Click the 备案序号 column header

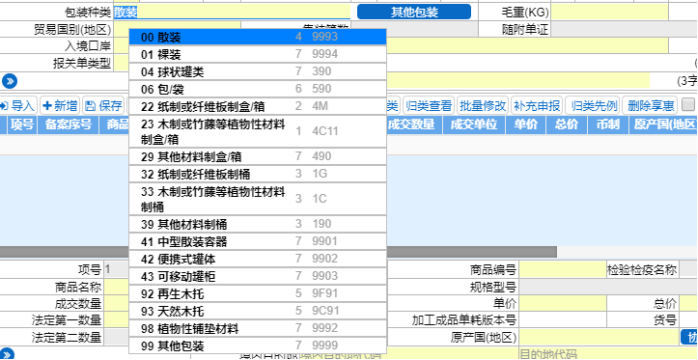tap(68, 125)
